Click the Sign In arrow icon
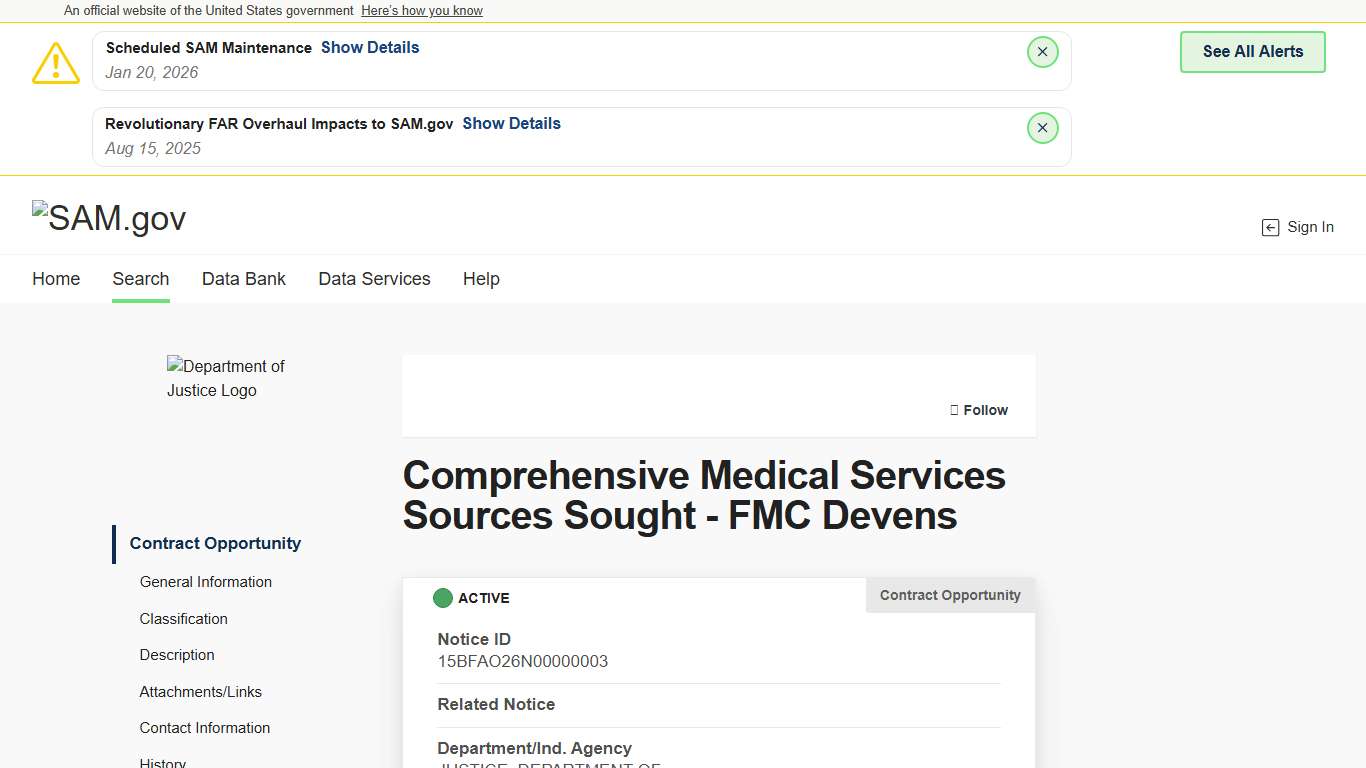The image size is (1366, 768). point(1270,228)
